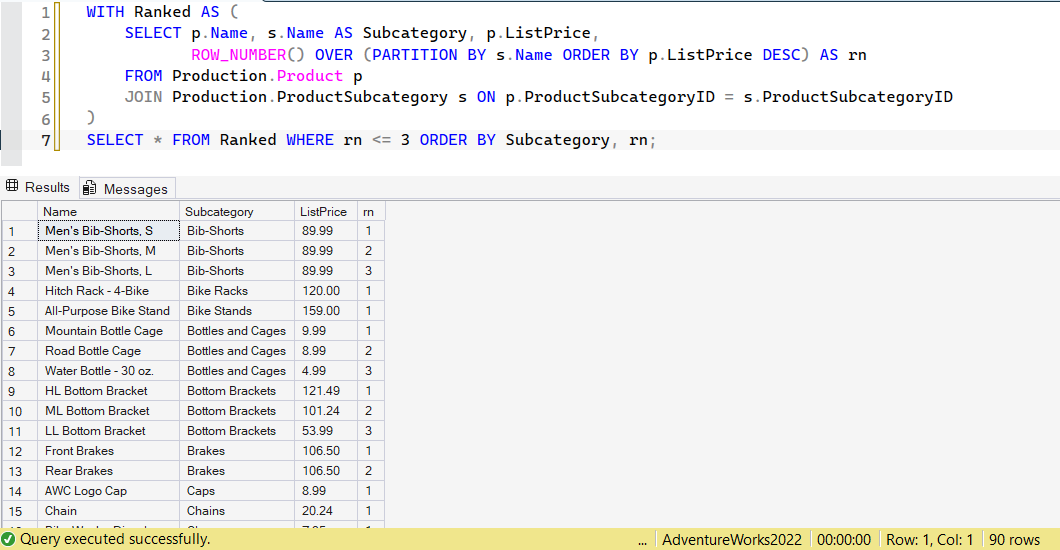Open the Messages tab
1060x550 pixels.
(127, 189)
